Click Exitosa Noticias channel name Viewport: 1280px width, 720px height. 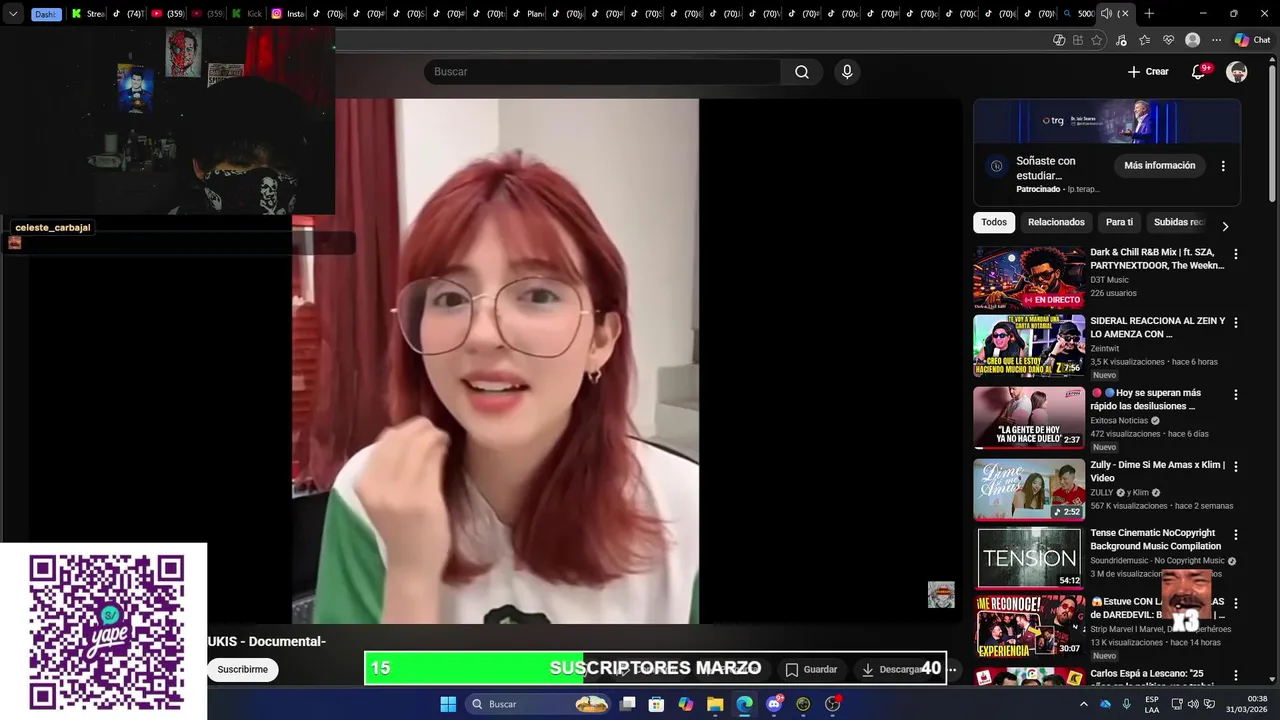pos(1119,421)
